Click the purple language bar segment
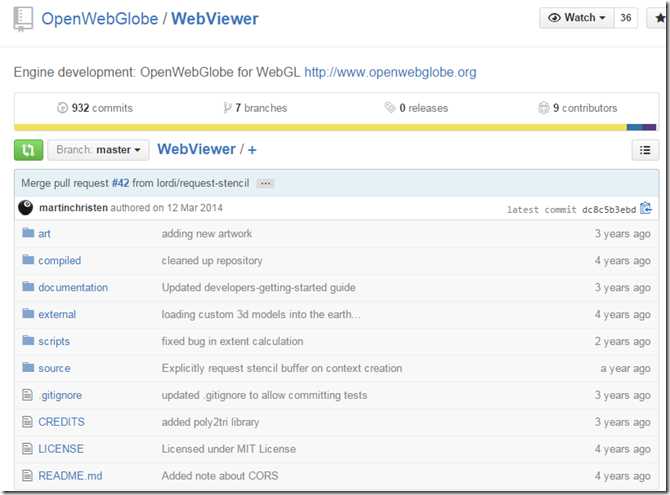Screen dimensions: 670x495 pyautogui.click(x=649, y=127)
